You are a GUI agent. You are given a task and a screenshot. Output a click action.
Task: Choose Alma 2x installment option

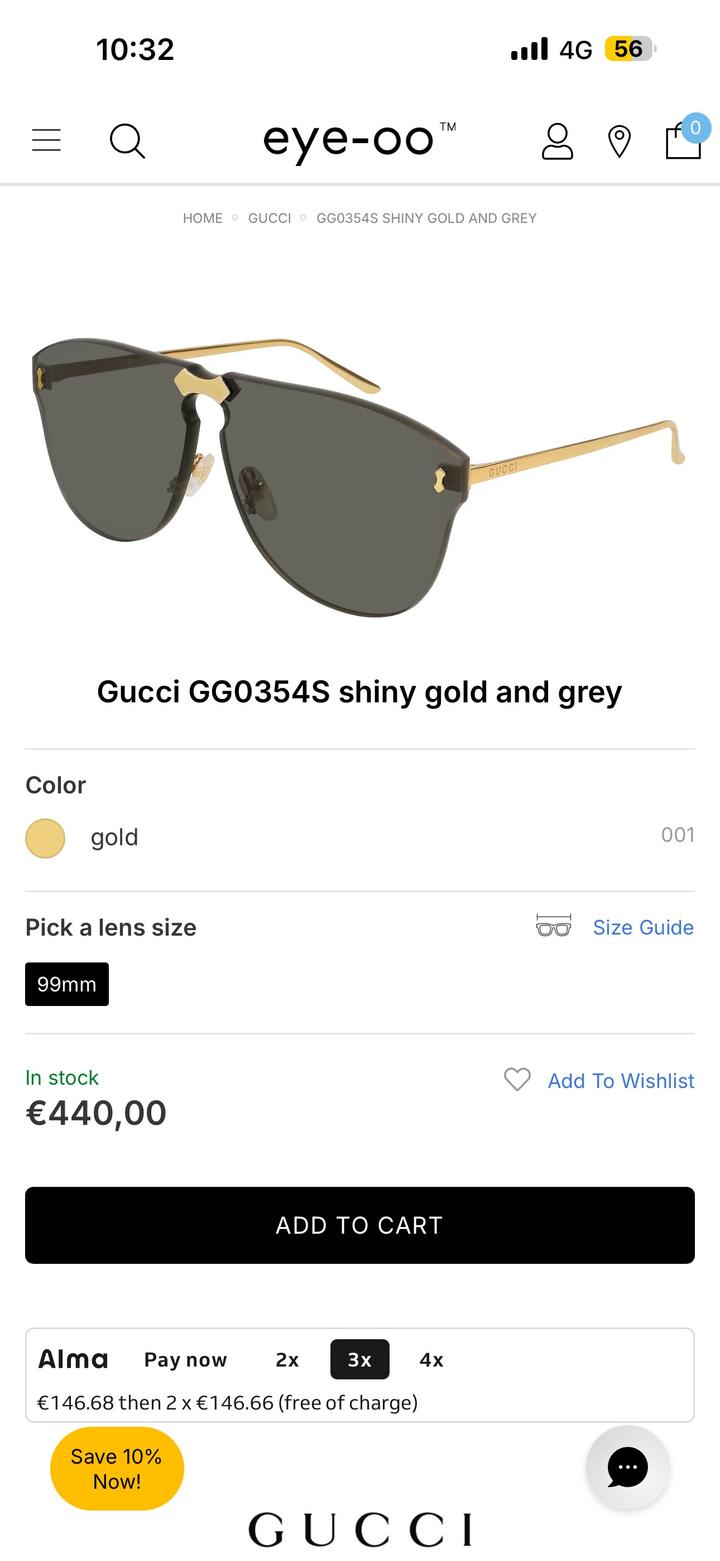[x=287, y=1360]
